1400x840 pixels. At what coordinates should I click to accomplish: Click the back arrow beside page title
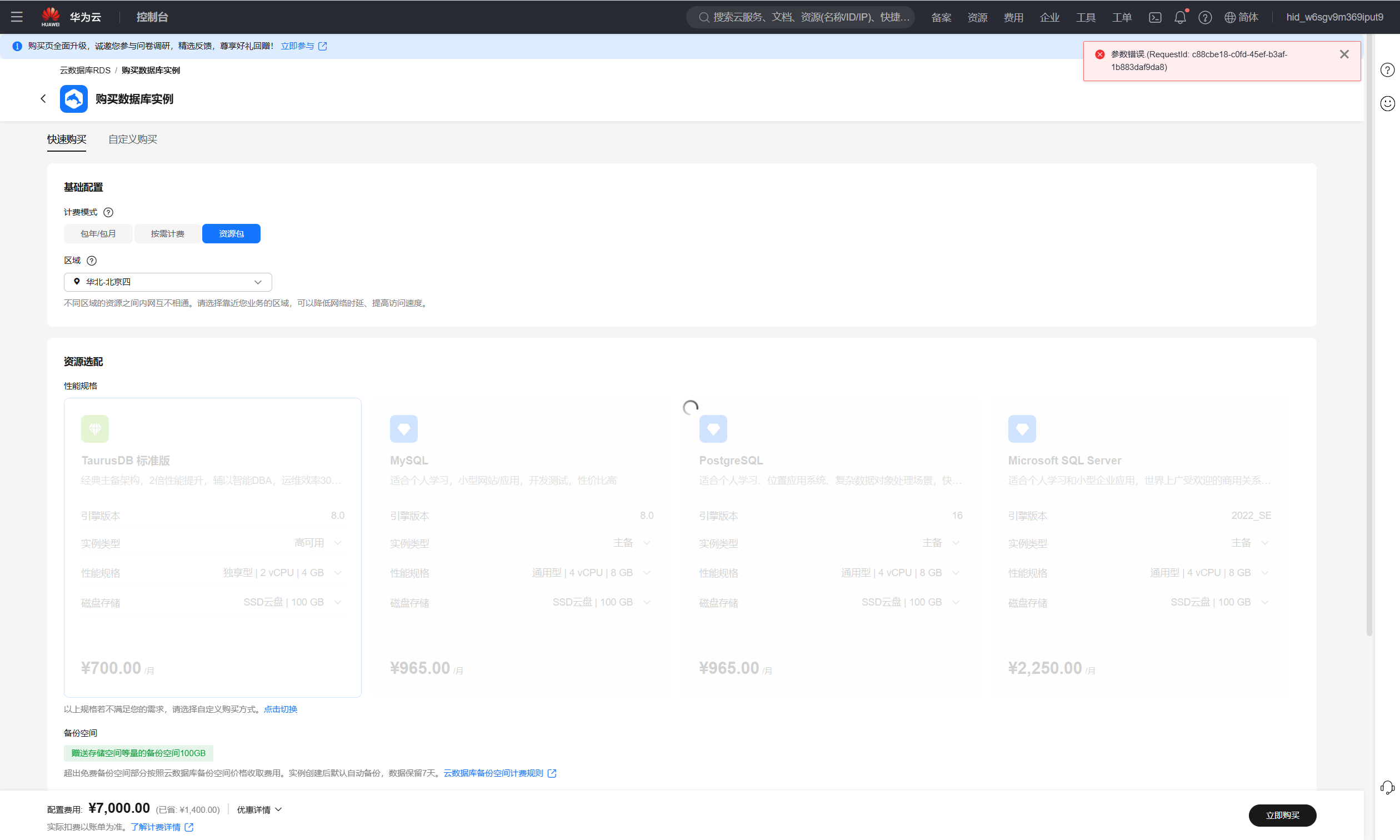pos(43,99)
